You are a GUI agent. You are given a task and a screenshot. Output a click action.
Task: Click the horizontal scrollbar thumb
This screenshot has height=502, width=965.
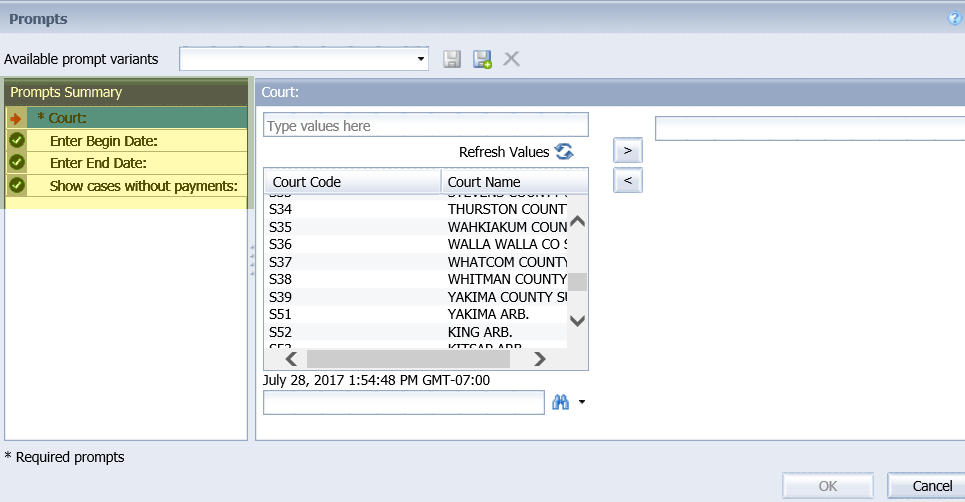tap(408, 359)
